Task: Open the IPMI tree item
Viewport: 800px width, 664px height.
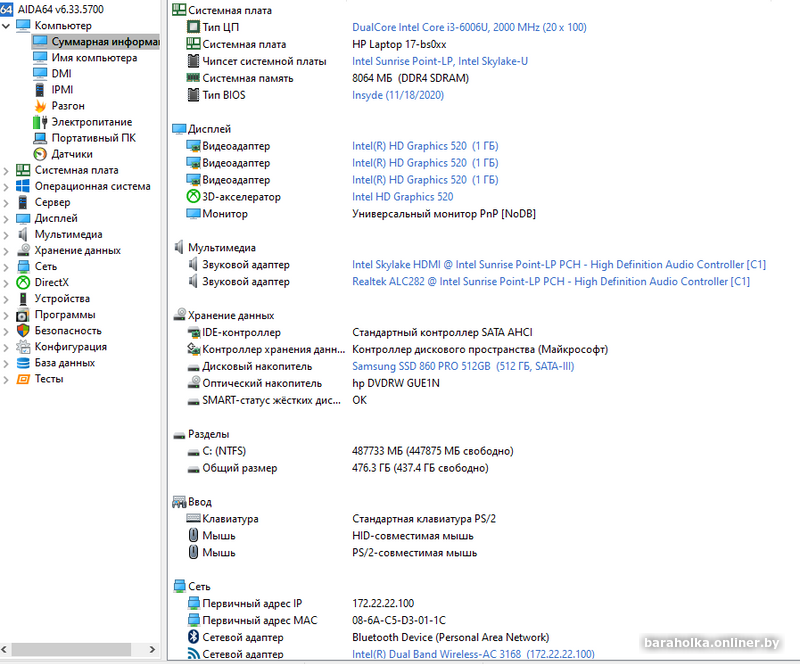Action: click(x=62, y=90)
